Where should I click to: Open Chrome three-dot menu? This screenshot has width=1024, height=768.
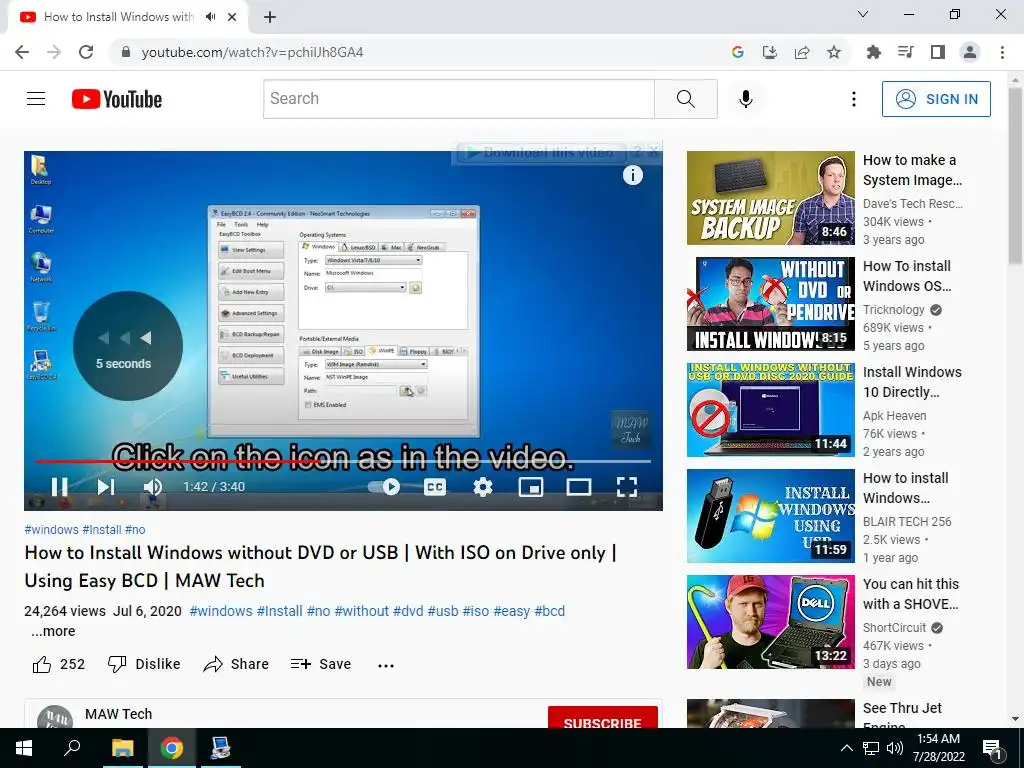[x=1002, y=52]
